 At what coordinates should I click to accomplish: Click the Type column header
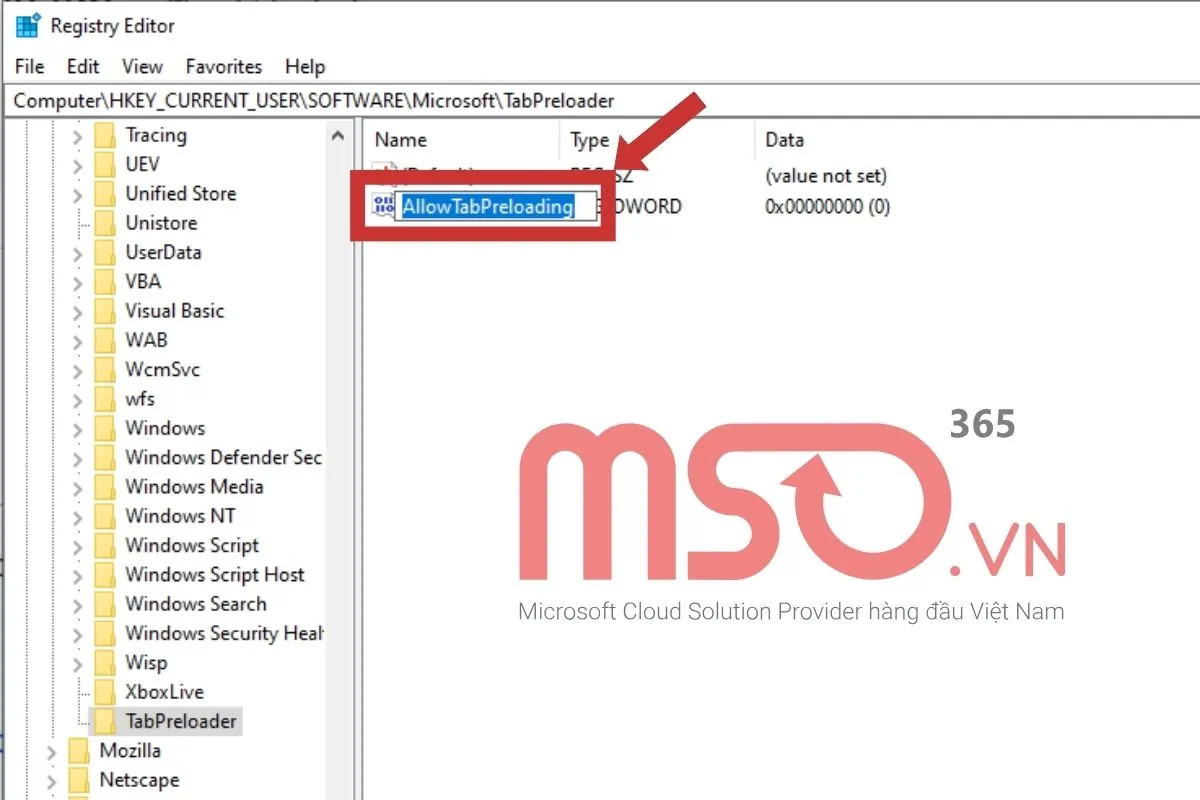coord(589,139)
